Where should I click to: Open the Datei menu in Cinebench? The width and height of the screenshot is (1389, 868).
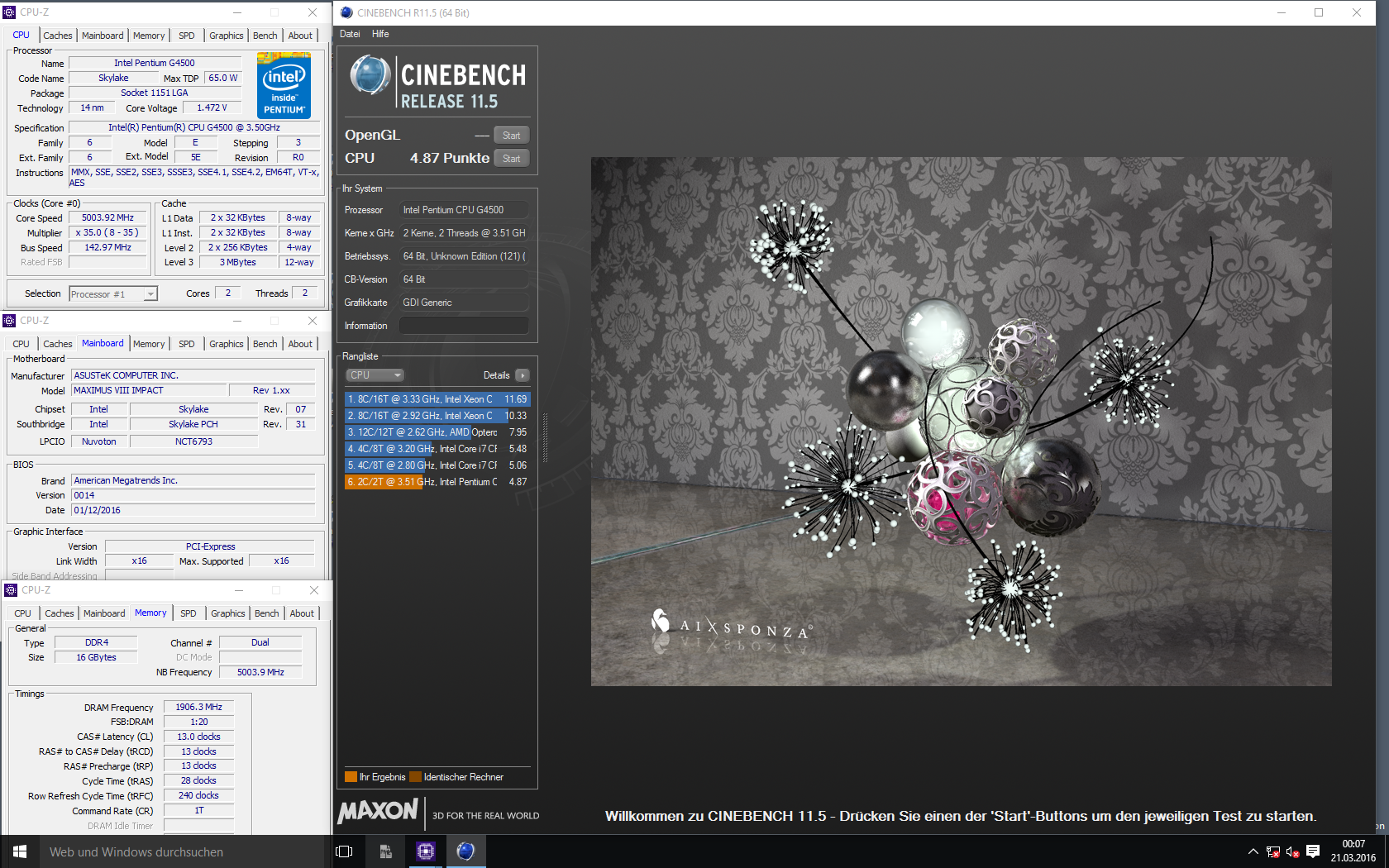(350, 34)
